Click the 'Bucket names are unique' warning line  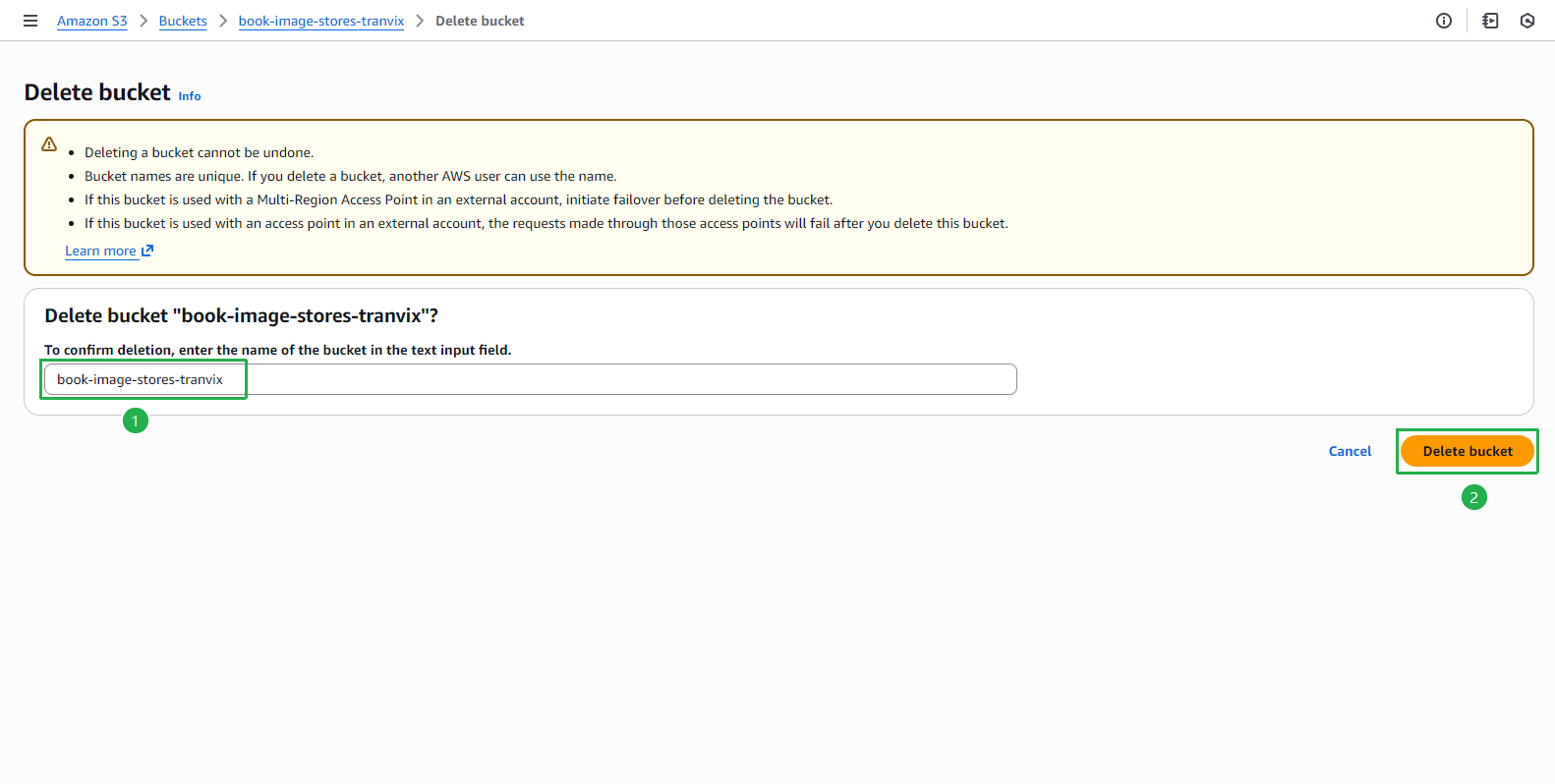pyautogui.click(x=351, y=176)
